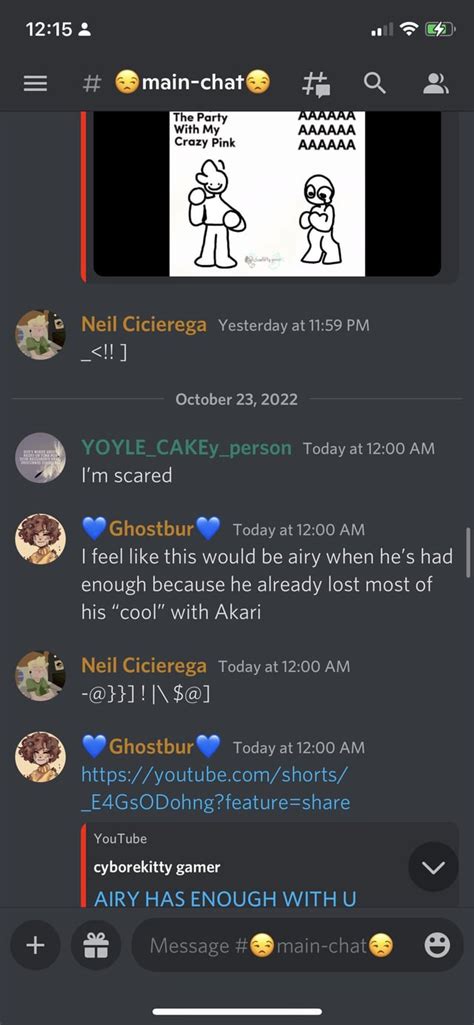Tap the hash channel symbol in header
The image size is (474, 1025).
tap(92, 84)
